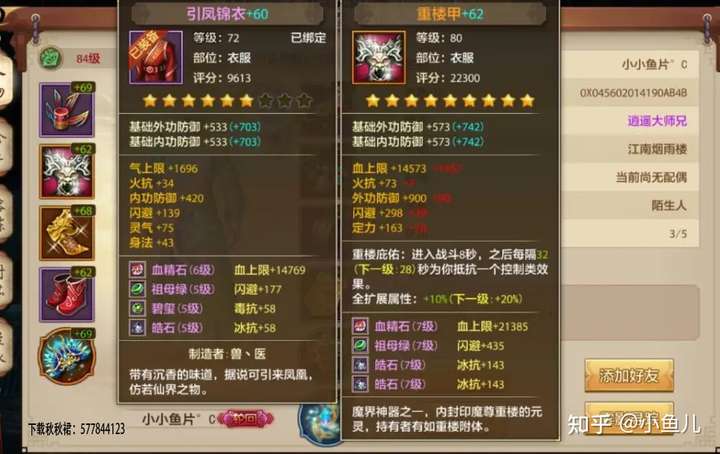Open the 逍遥大师兄 title link
The height and width of the screenshot is (454, 720).
tap(657, 121)
